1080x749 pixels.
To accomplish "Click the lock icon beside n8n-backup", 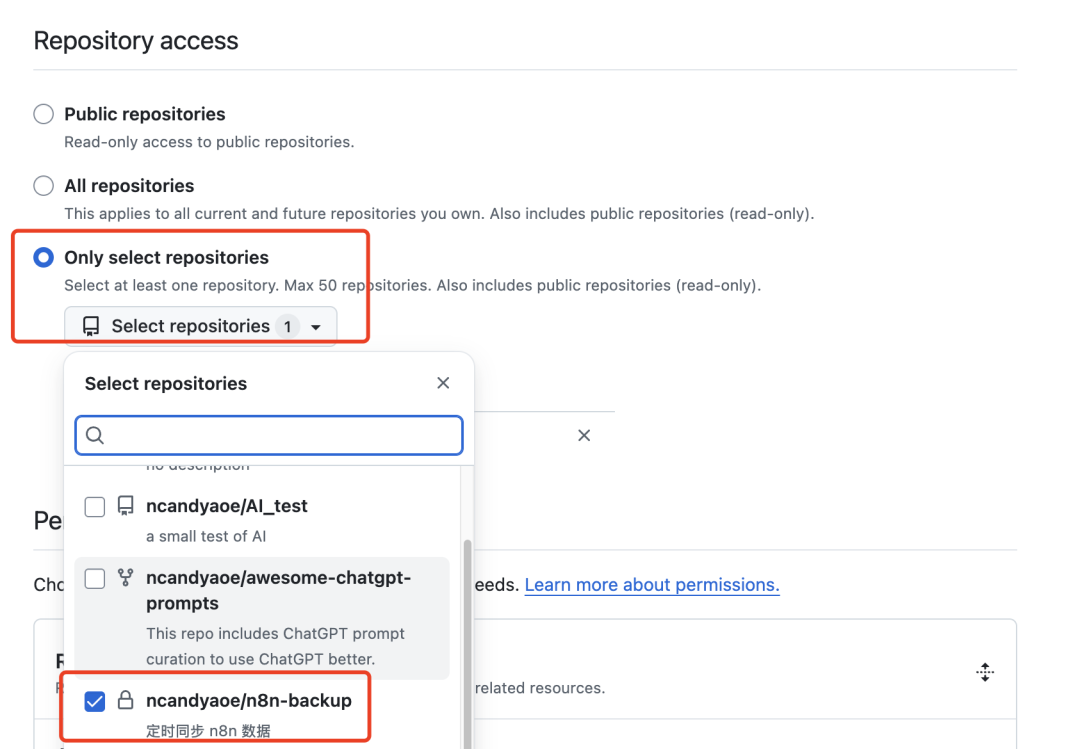I will click(x=125, y=700).
